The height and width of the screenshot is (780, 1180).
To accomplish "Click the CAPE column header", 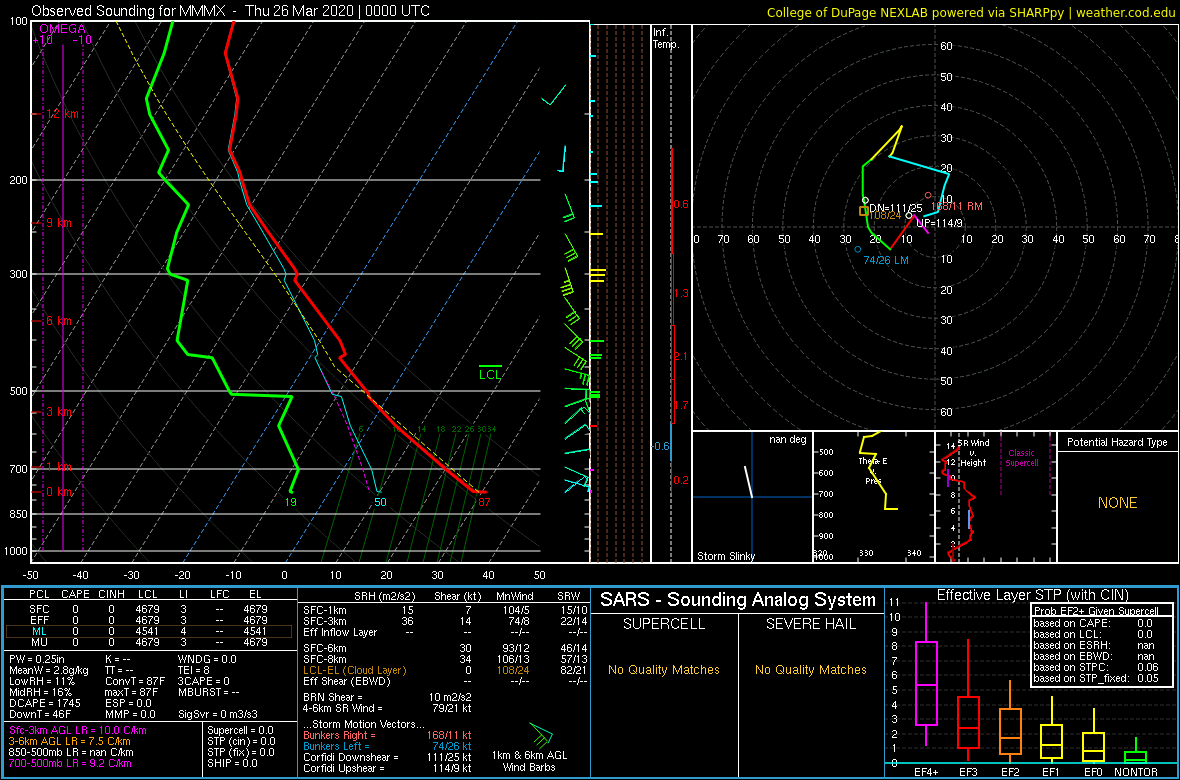I will coord(75,595).
